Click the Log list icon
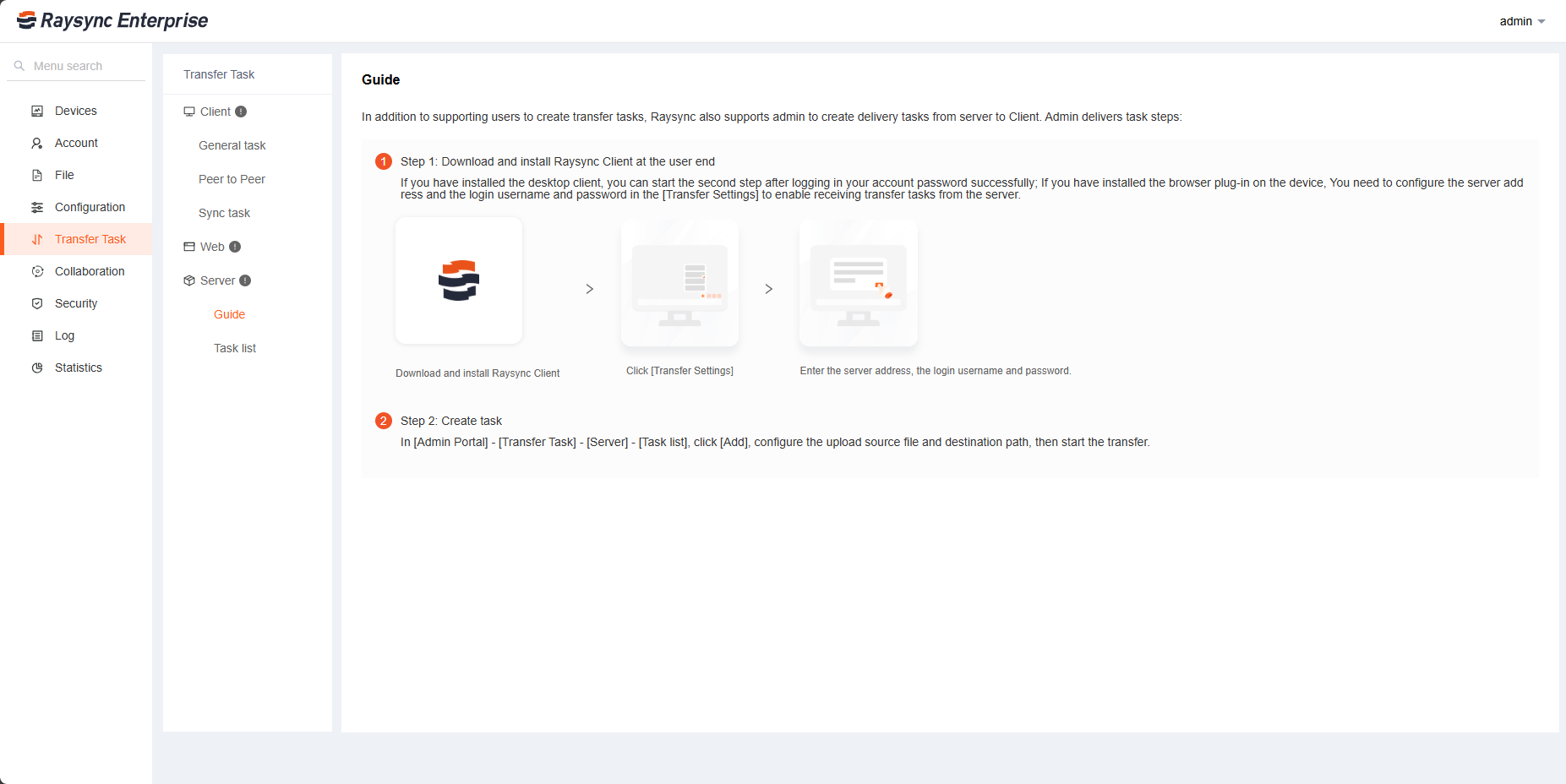Screen dimensions: 1566x784 tap(37, 335)
